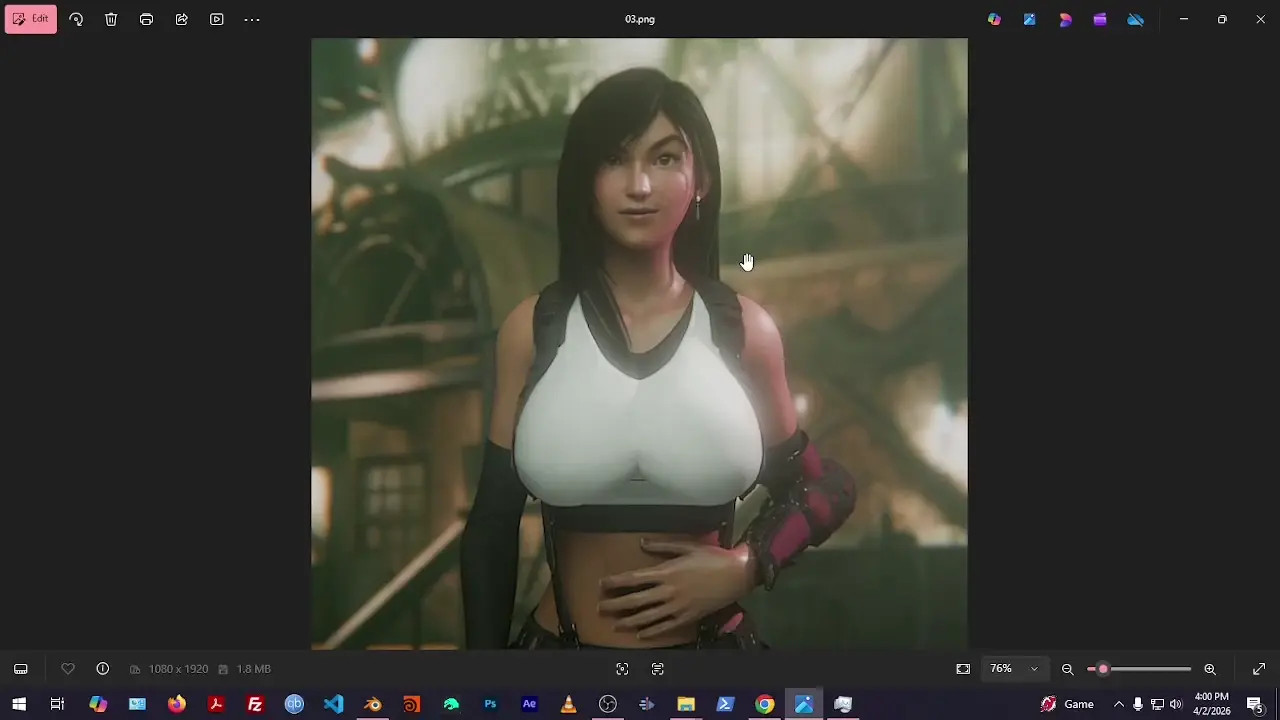This screenshot has height=720, width=1280.
Task: Click the Game label in the taskbar
Action: coord(1079,704)
